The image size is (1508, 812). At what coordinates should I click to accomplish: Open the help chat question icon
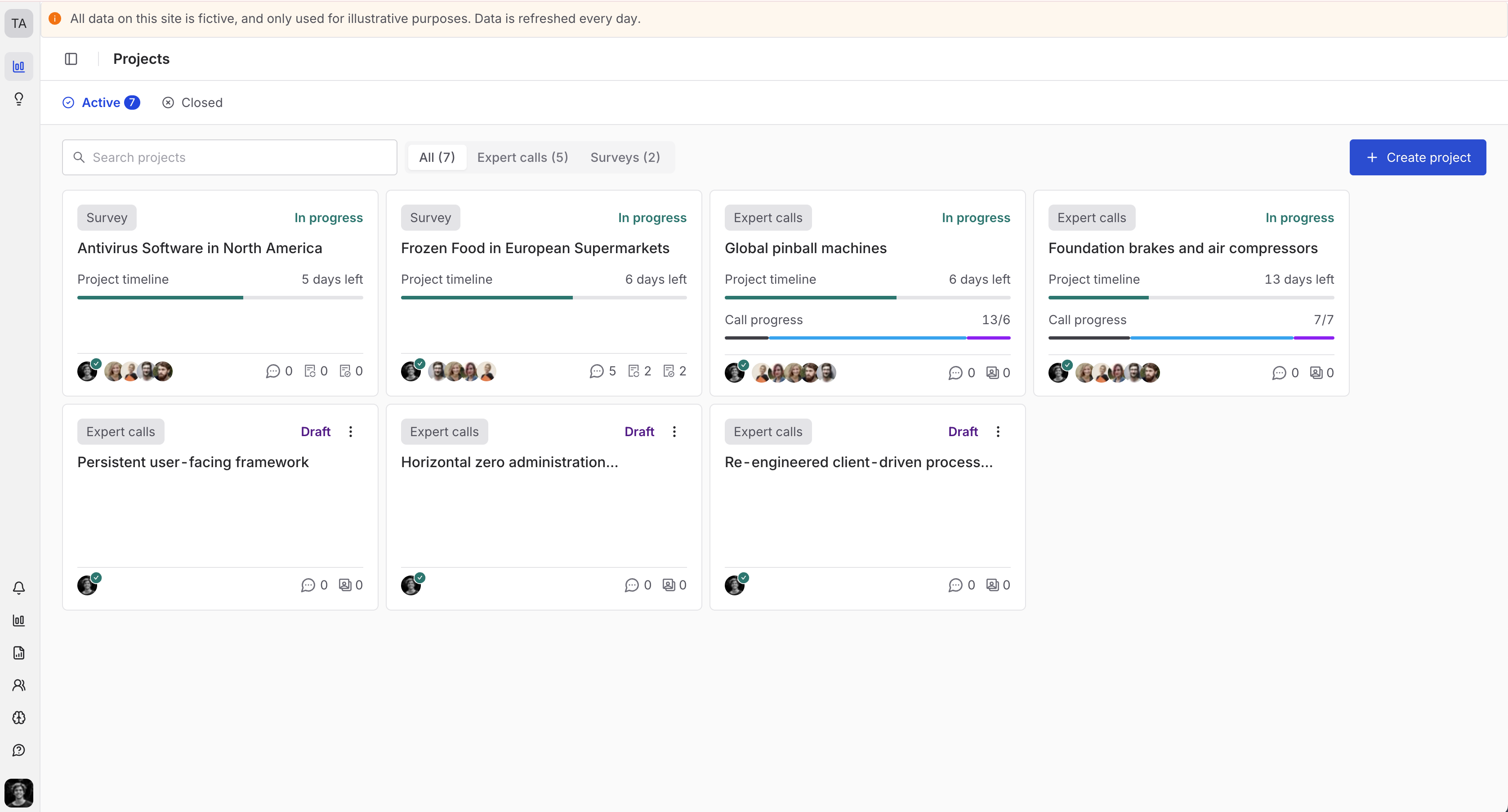coord(19,750)
